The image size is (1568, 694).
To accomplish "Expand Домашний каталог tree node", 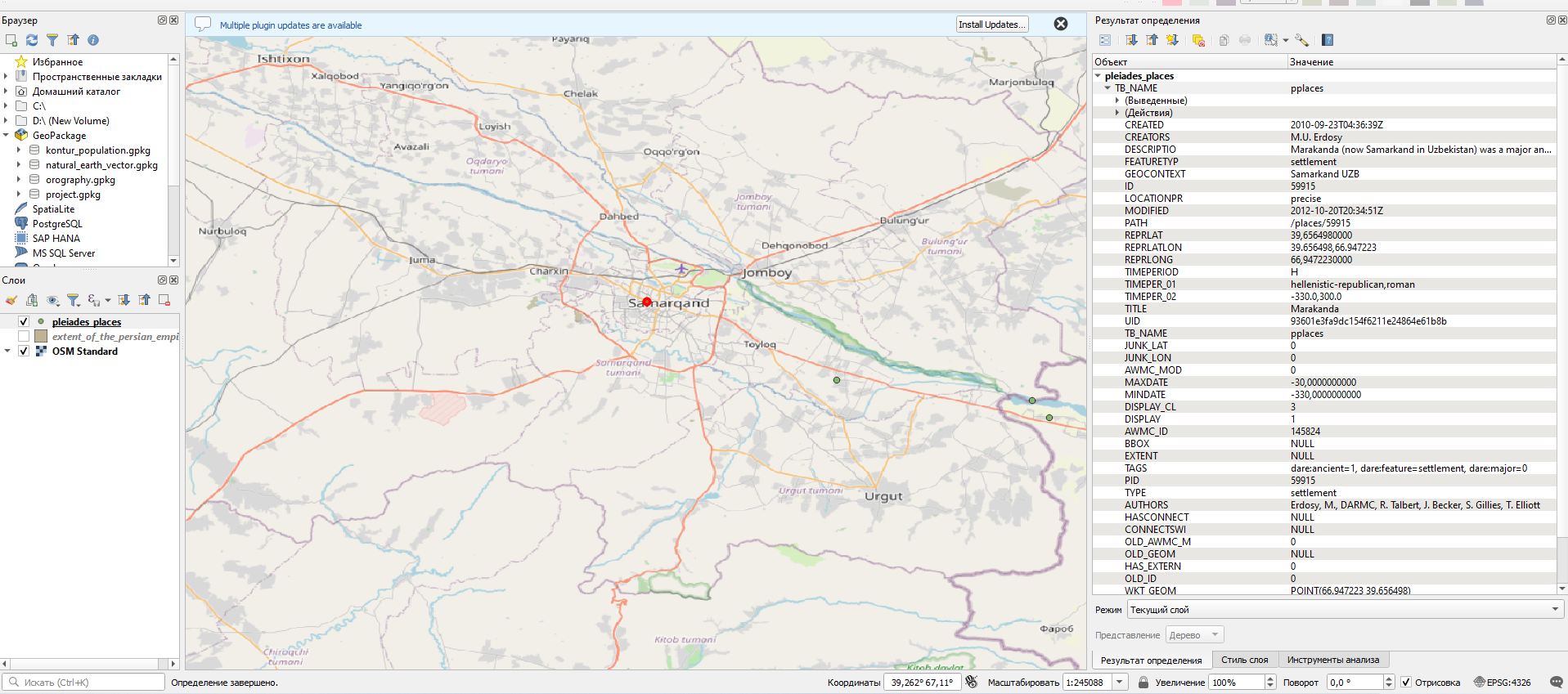I will tap(7, 92).
